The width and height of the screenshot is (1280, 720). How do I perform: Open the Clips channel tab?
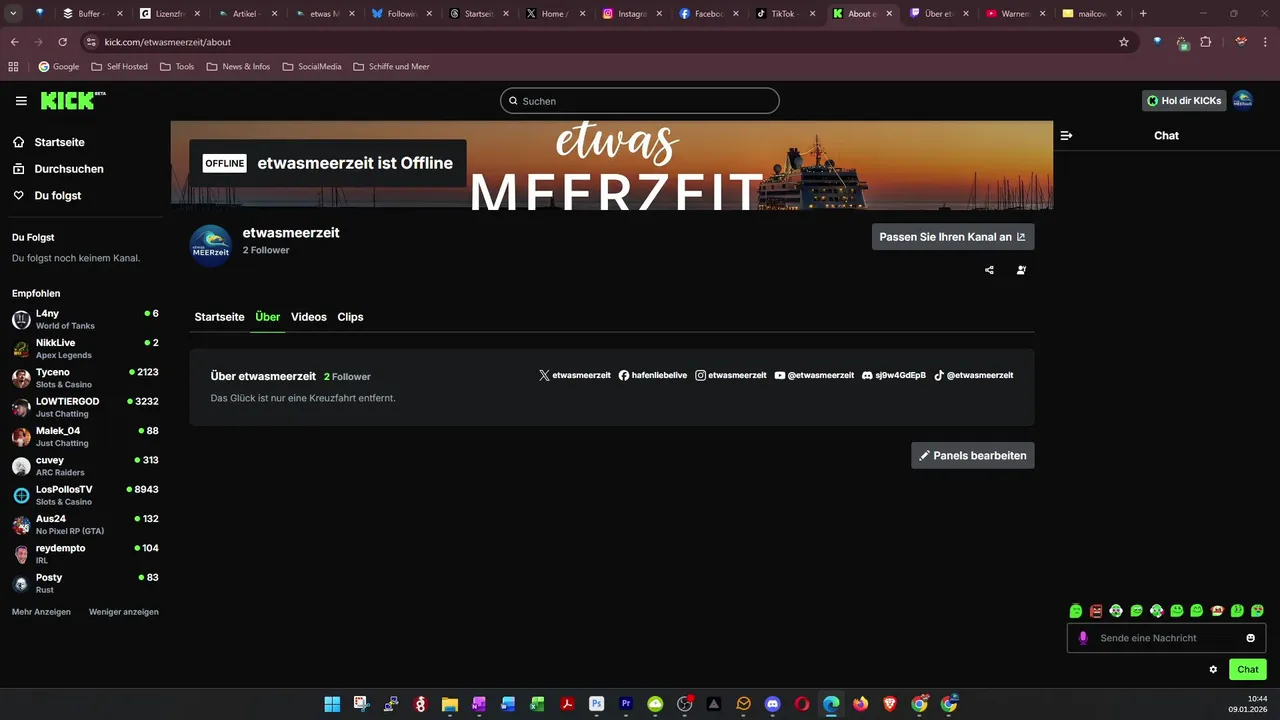click(x=350, y=317)
